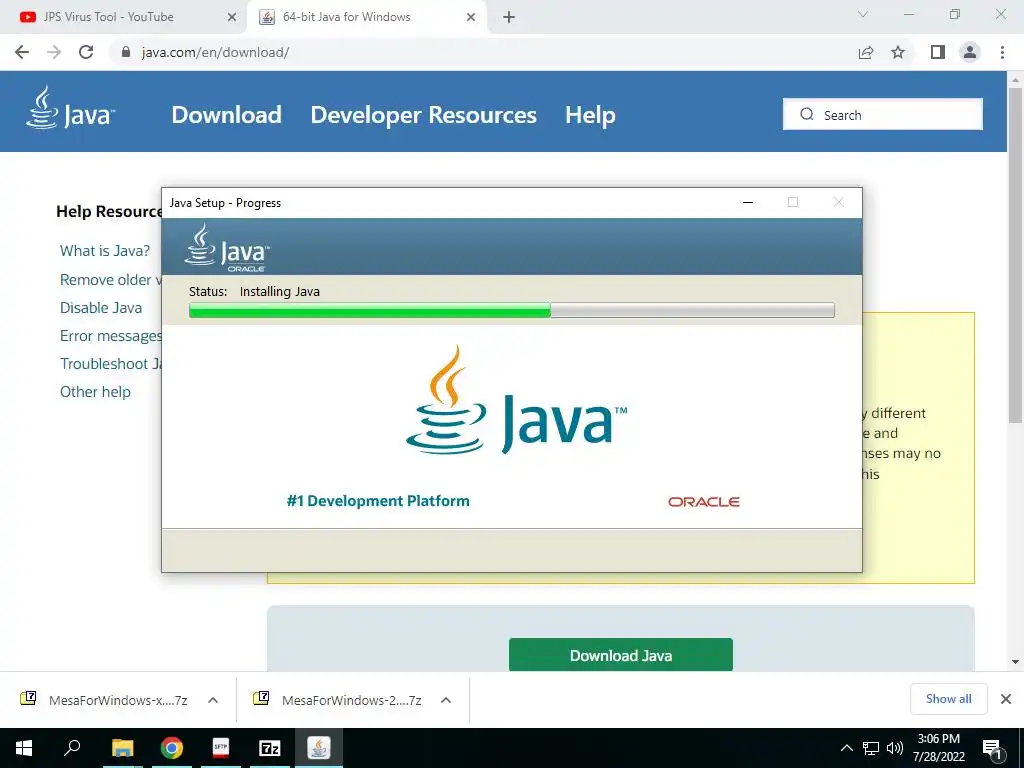Click the Java Oracle logo in setup header
1024x768 pixels.
227,248
